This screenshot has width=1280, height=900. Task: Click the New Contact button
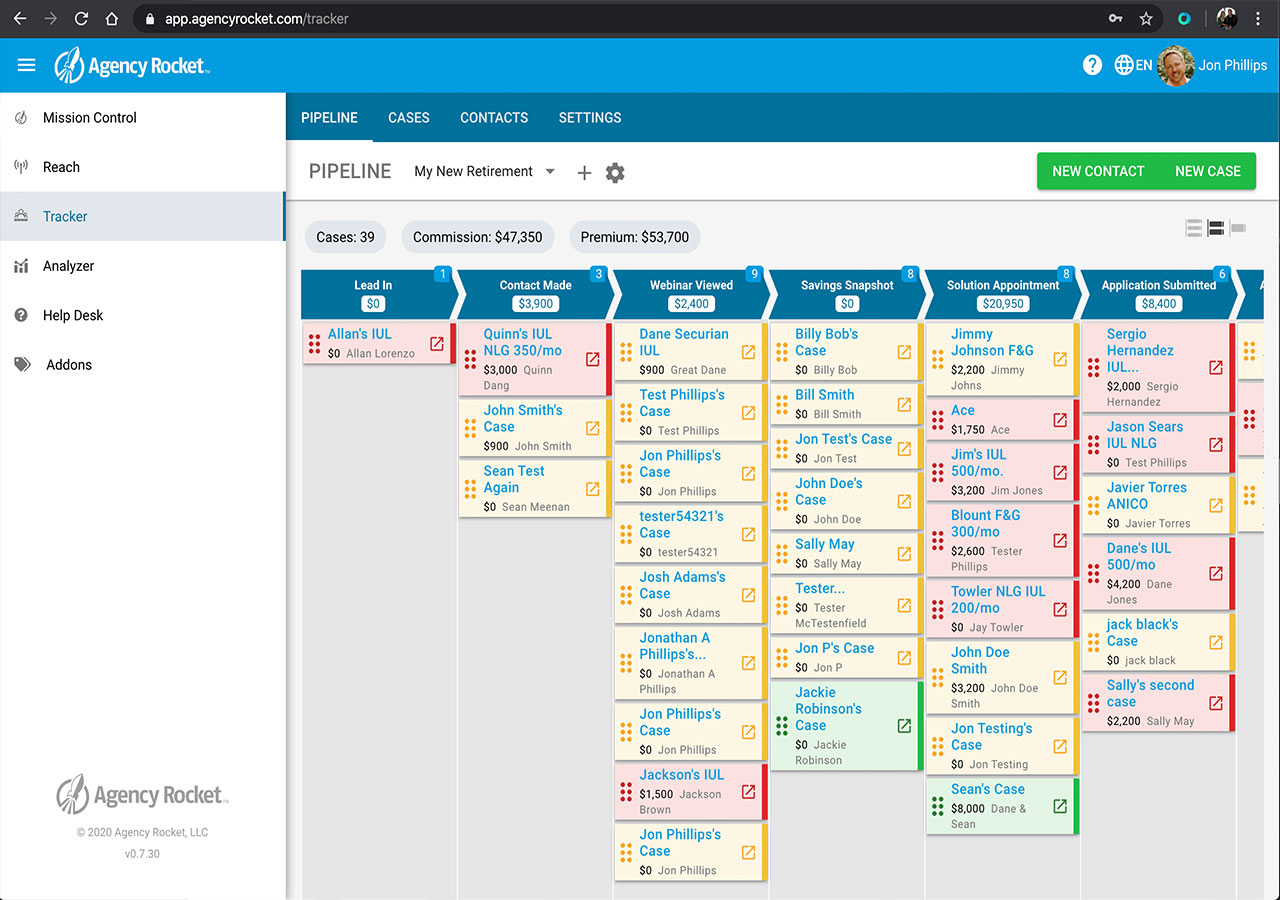tap(1097, 171)
